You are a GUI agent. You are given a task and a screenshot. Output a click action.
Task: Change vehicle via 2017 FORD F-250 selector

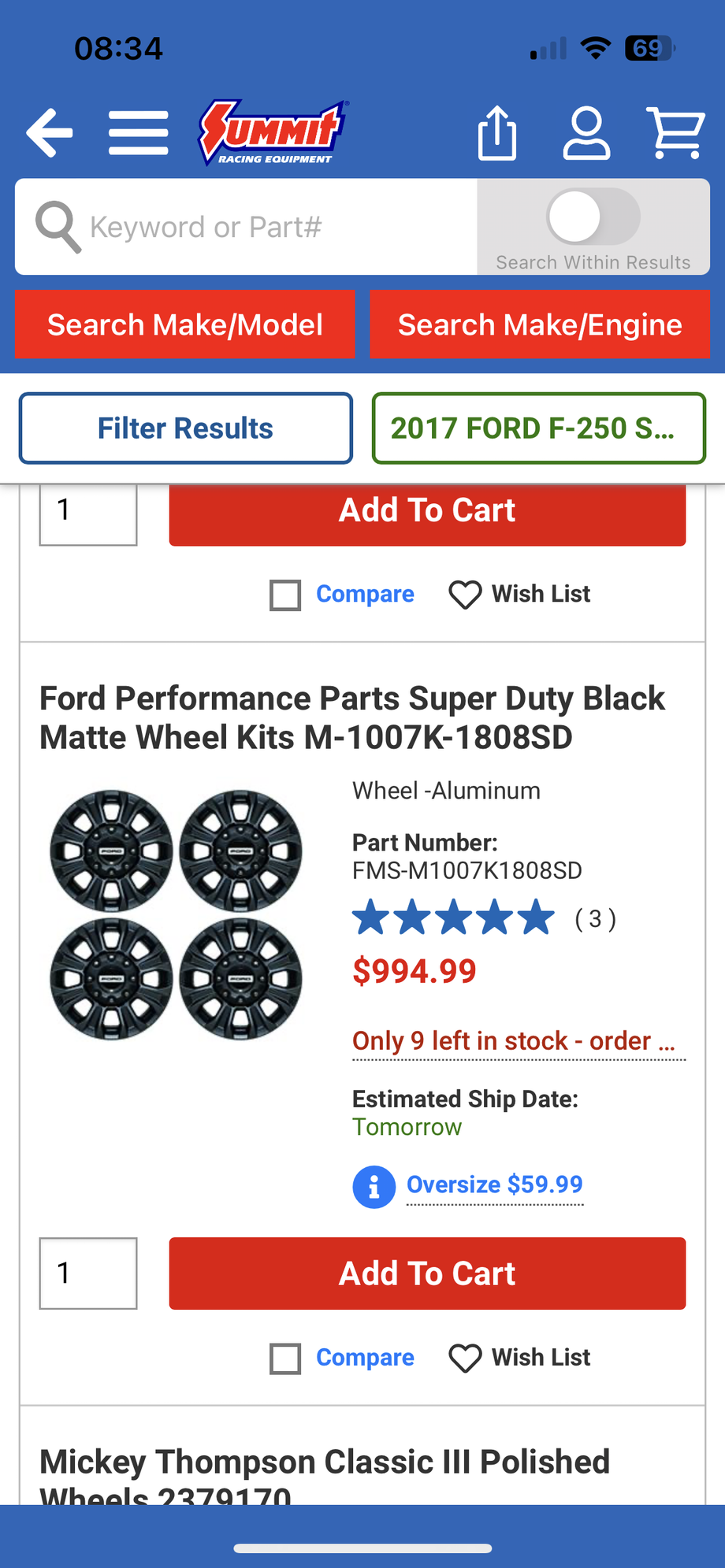point(538,428)
